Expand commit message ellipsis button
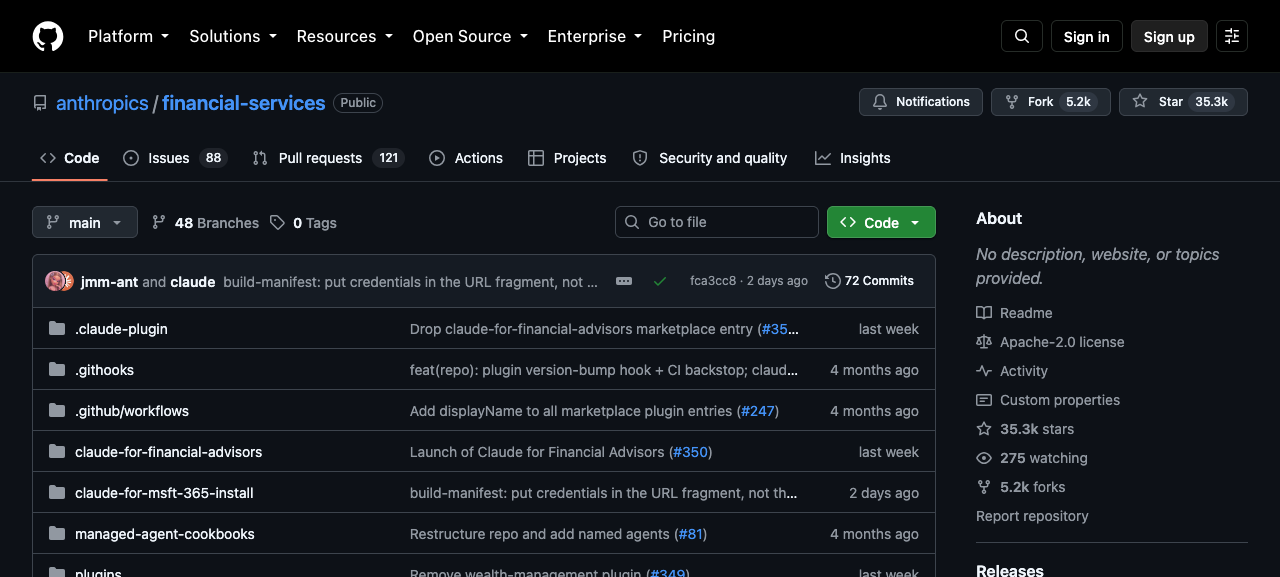1280x577 pixels. [x=624, y=281]
